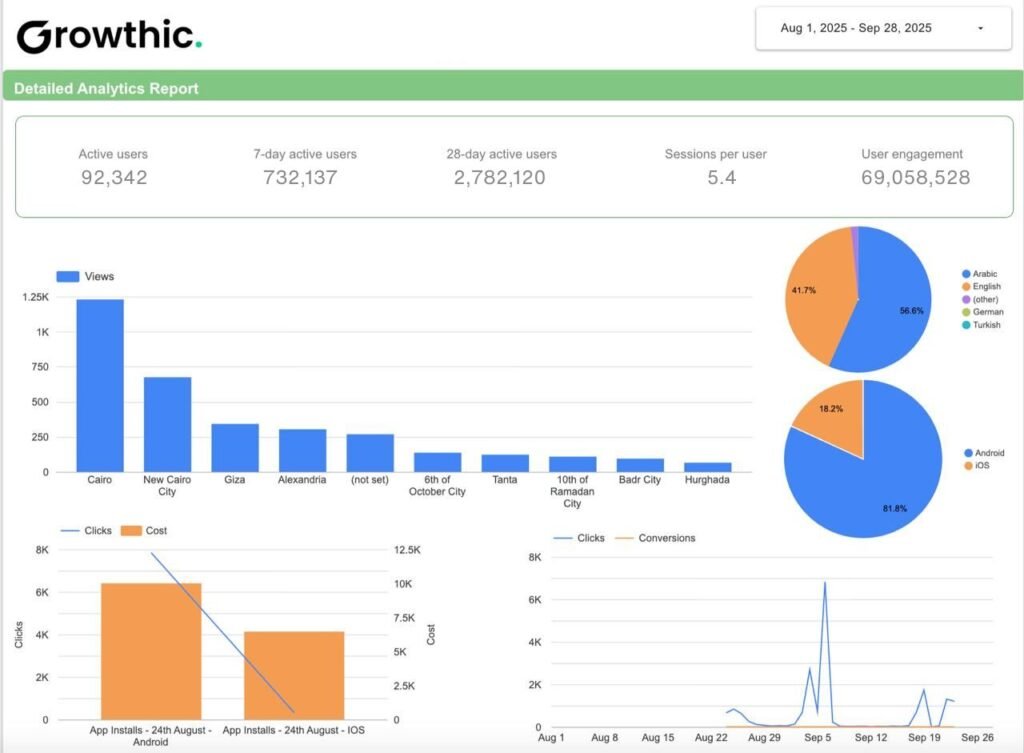
Task: Toggle the Android legend item
Action: click(986, 452)
